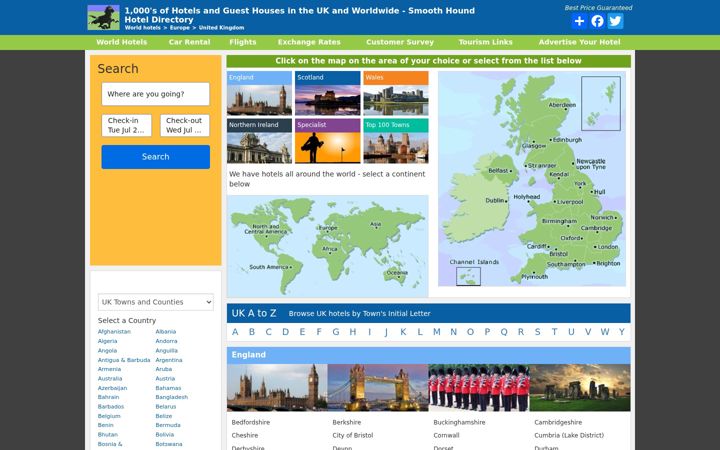Click Channel Islands inset on map

point(468,277)
